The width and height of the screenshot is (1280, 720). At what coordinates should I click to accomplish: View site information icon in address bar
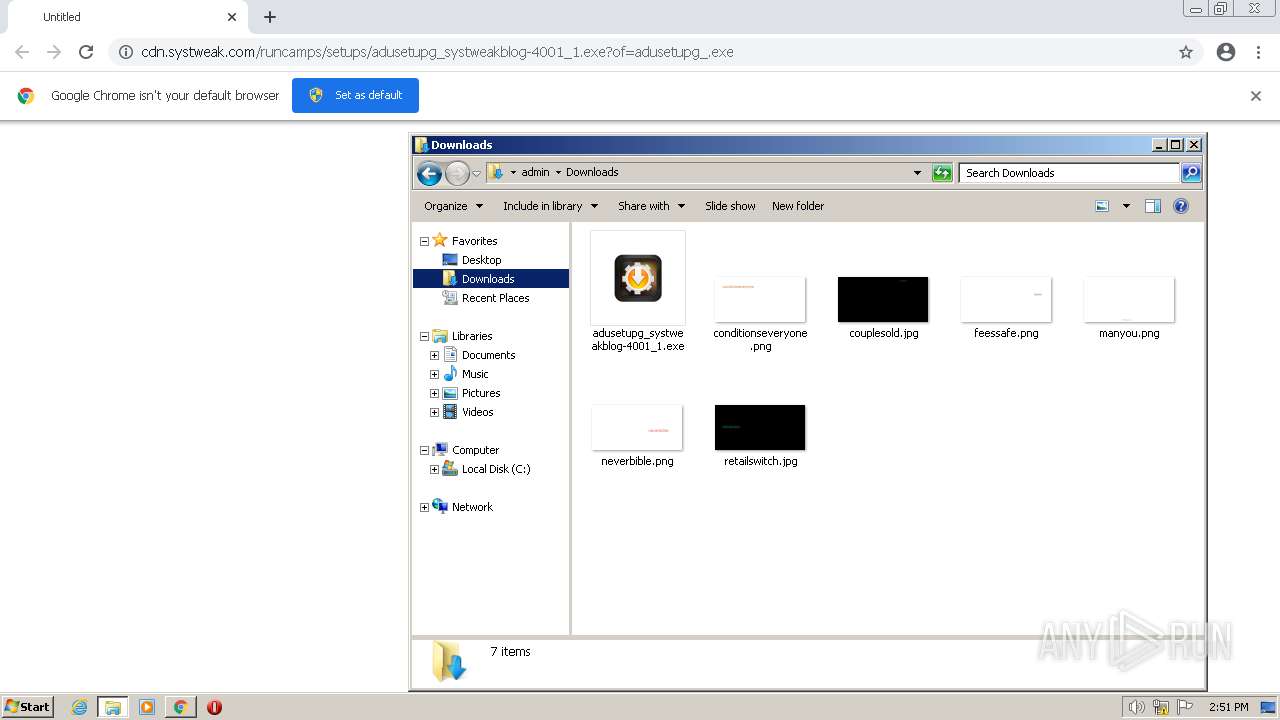point(126,52)
